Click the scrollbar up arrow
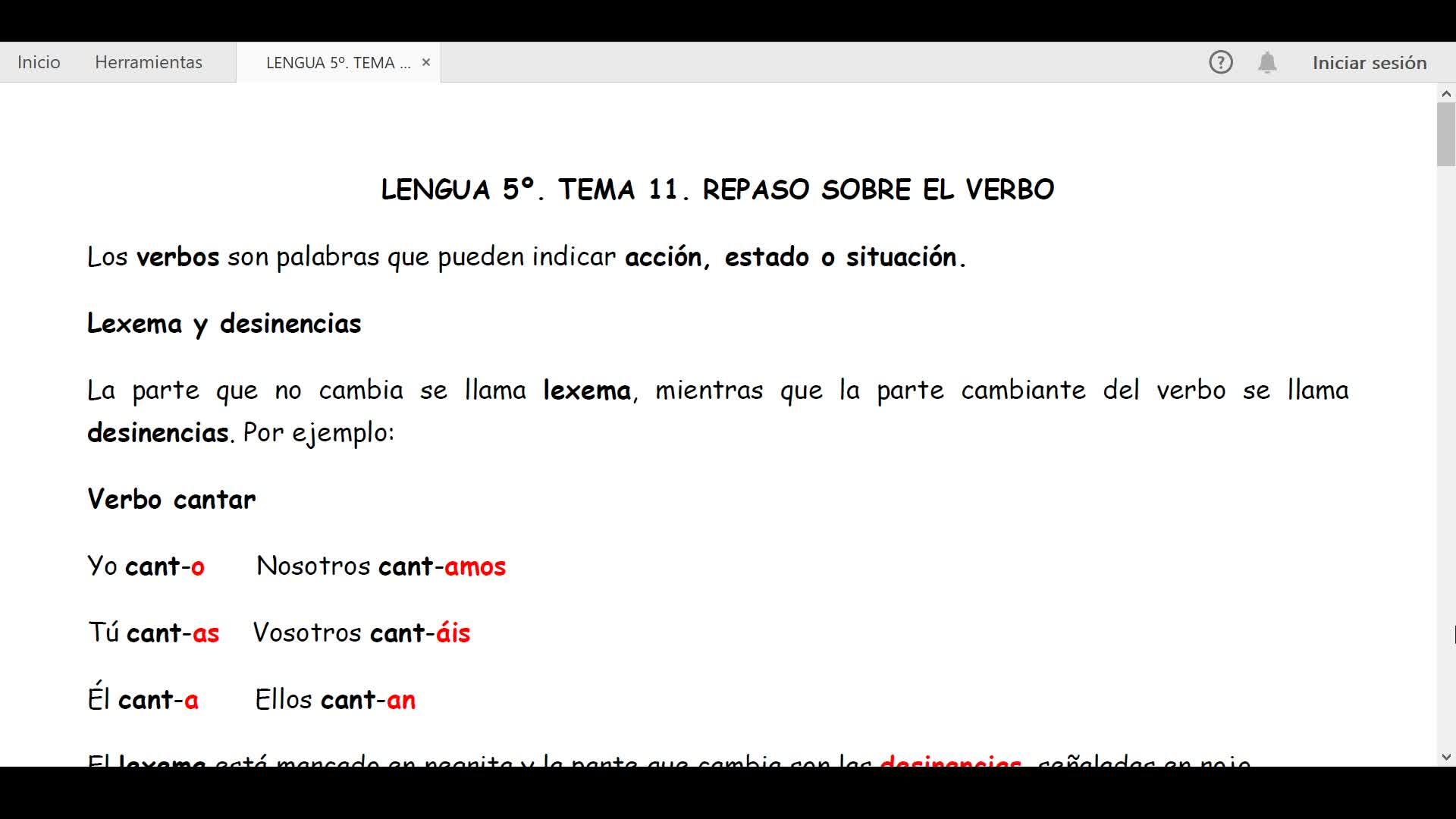Screen dimensions: 1456x819 coord(1445,94)
